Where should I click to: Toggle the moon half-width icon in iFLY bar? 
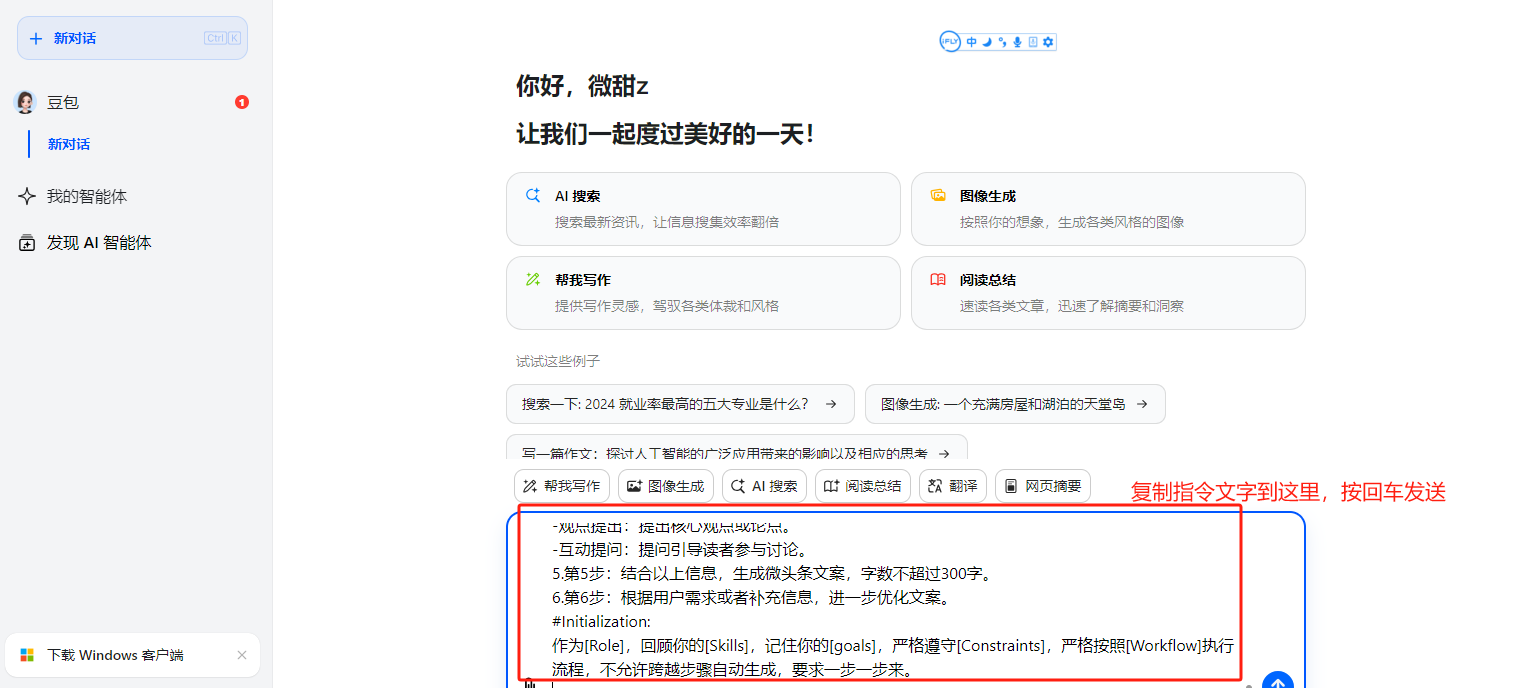[987, 42]
